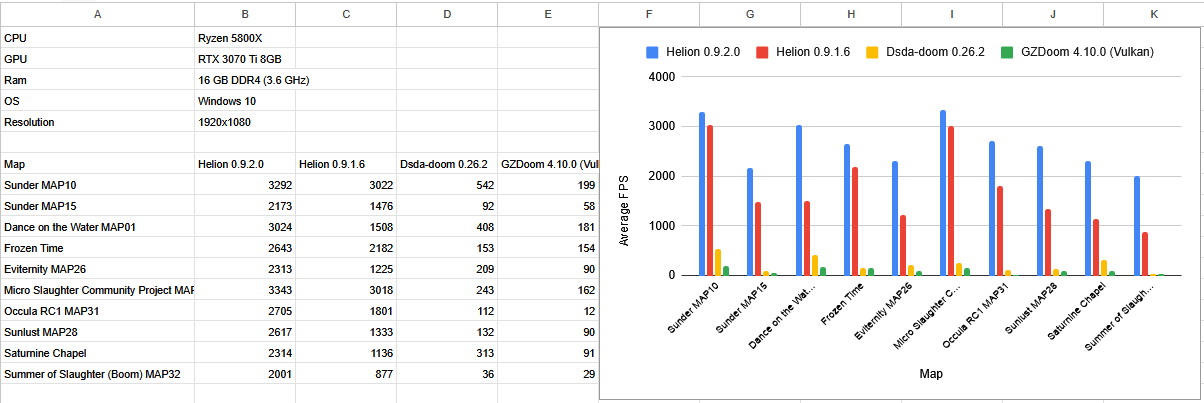Select column B header

coord(245,14)
